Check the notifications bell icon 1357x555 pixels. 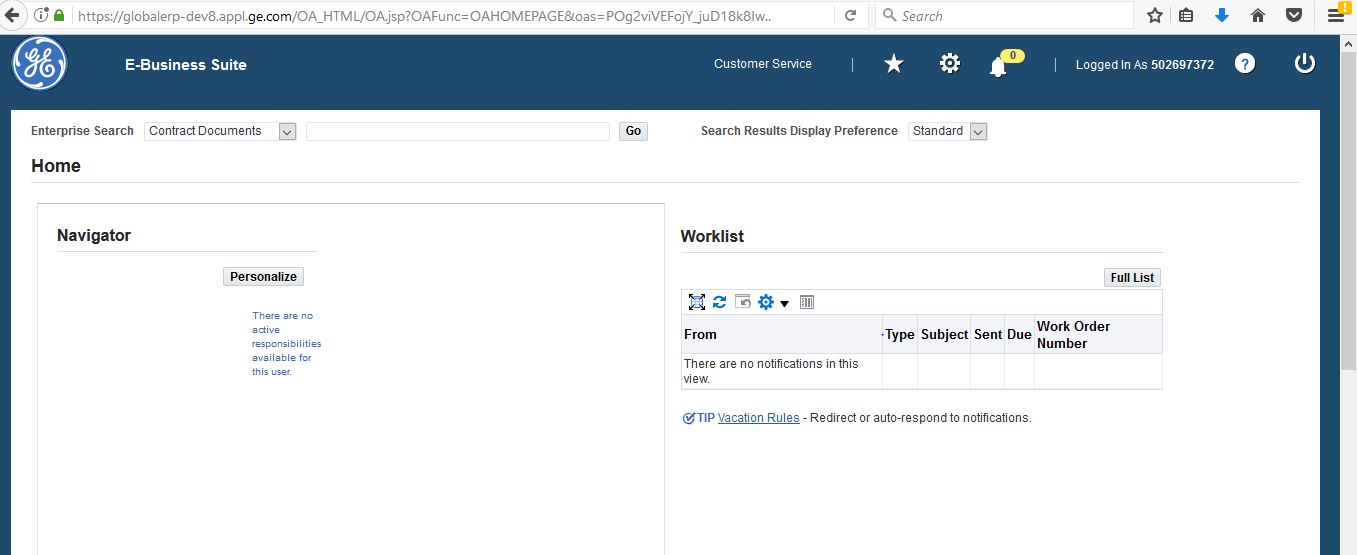[x=997, y=67]
